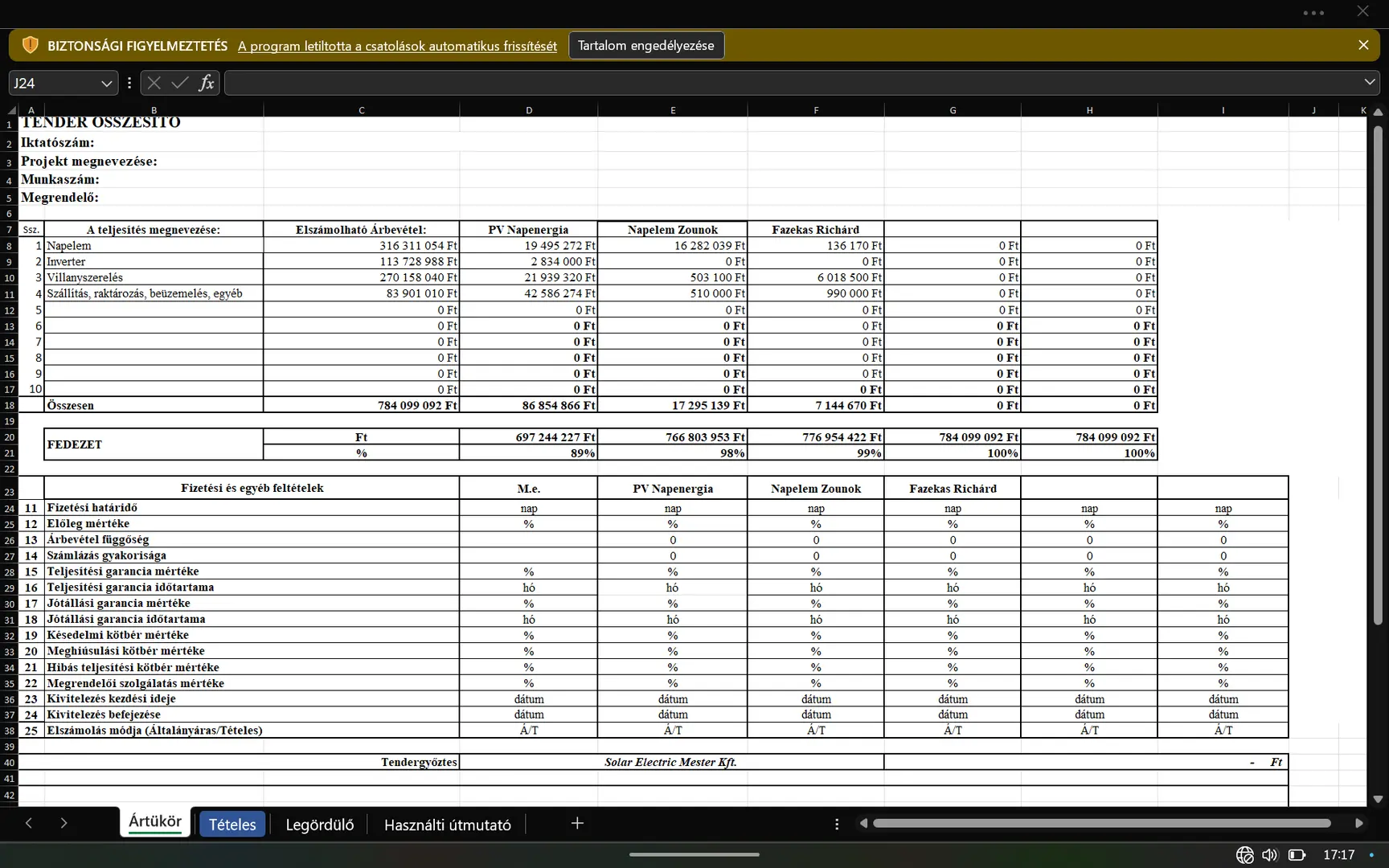This screenshot has height=868, width=1389.
Task: Click the battery icon in system tray
Action: [1297, 855]
